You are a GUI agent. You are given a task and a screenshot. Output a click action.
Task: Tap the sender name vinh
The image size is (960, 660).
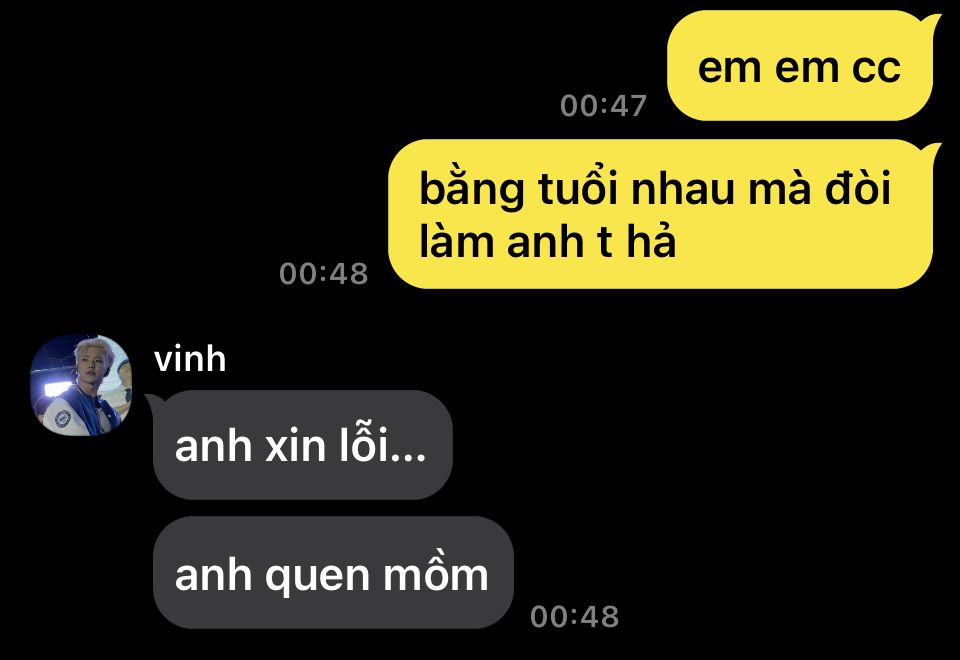coord(190,359)
